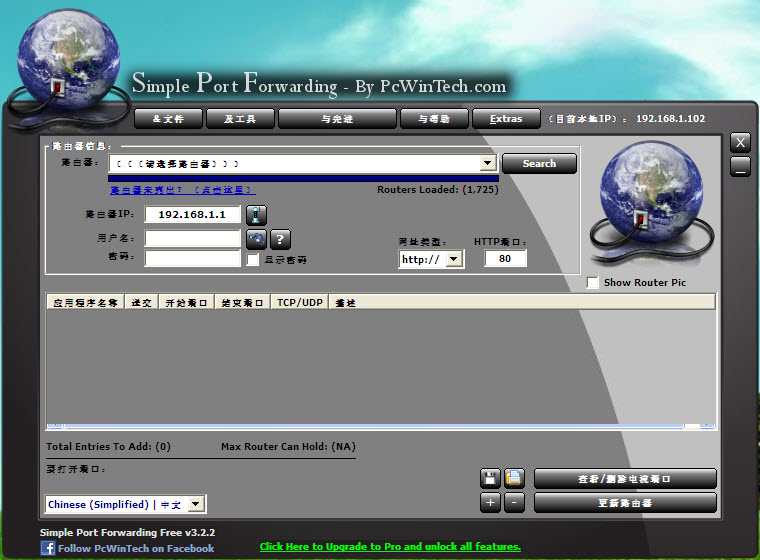Click the upper wide button at bottom right
Image resolution: width=760 pixels, height=560 pixels.
click(x=625, y=479)
